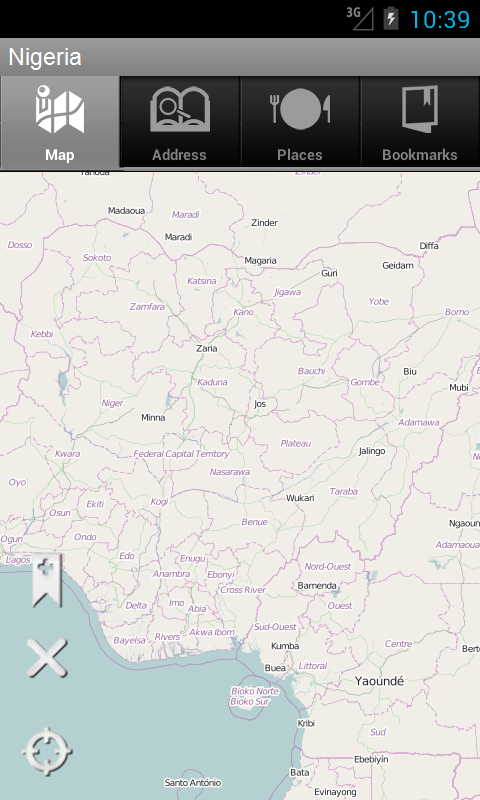Screen dimensions: 480x800
Task: Tap the Yobe state label
Action: click(x=378, y=302)
